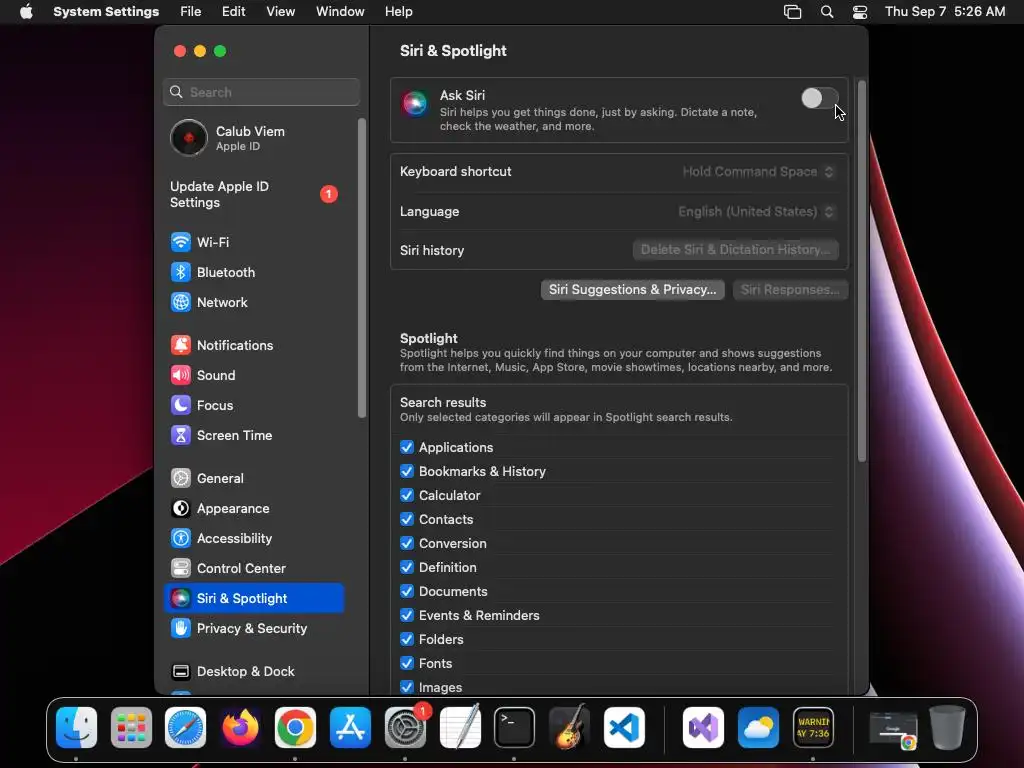
Task: Uncheck Documents checkbox
Action: pos(407,591)
